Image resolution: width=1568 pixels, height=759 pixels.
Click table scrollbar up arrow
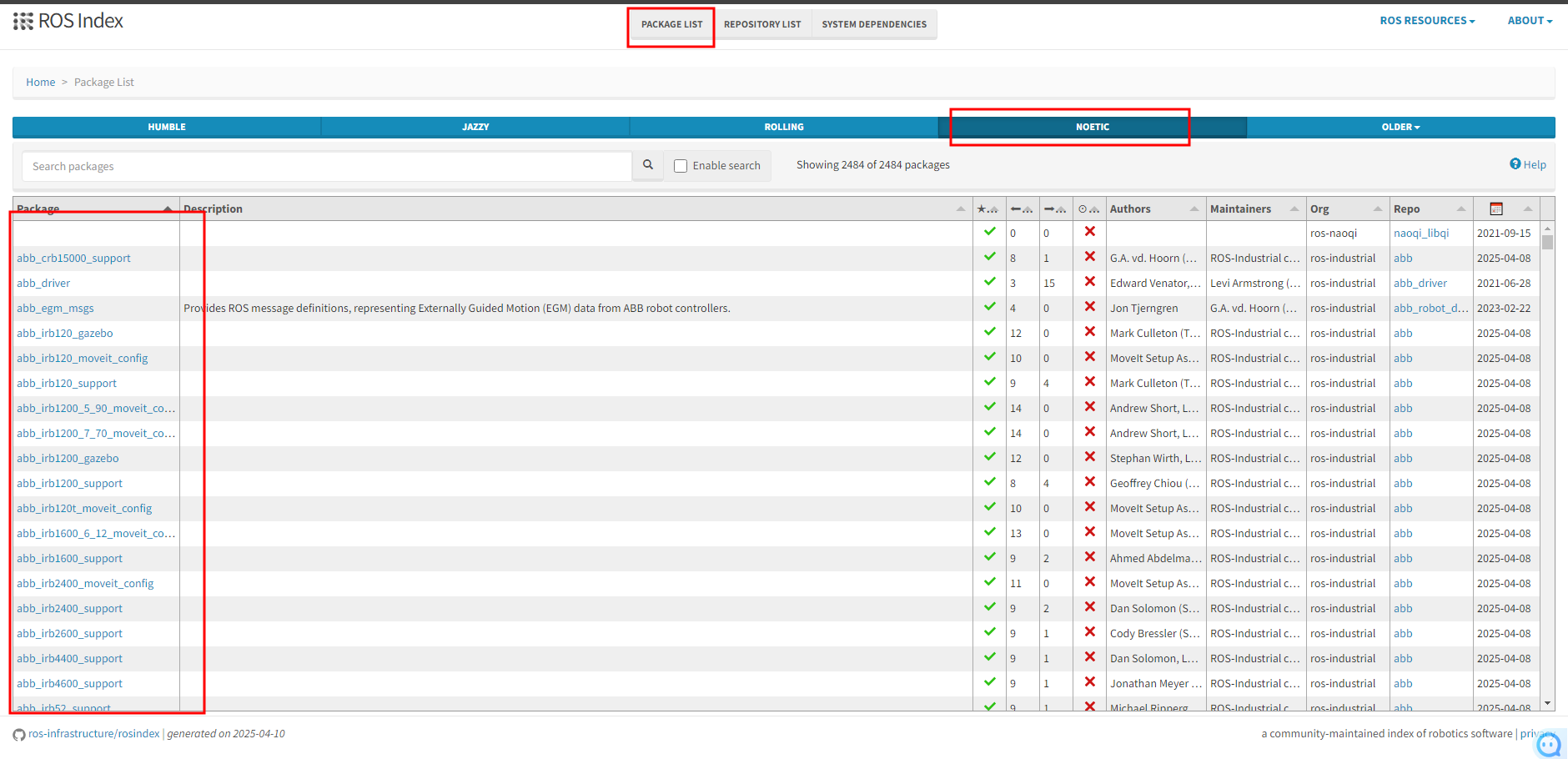[x=1548, y=228]
